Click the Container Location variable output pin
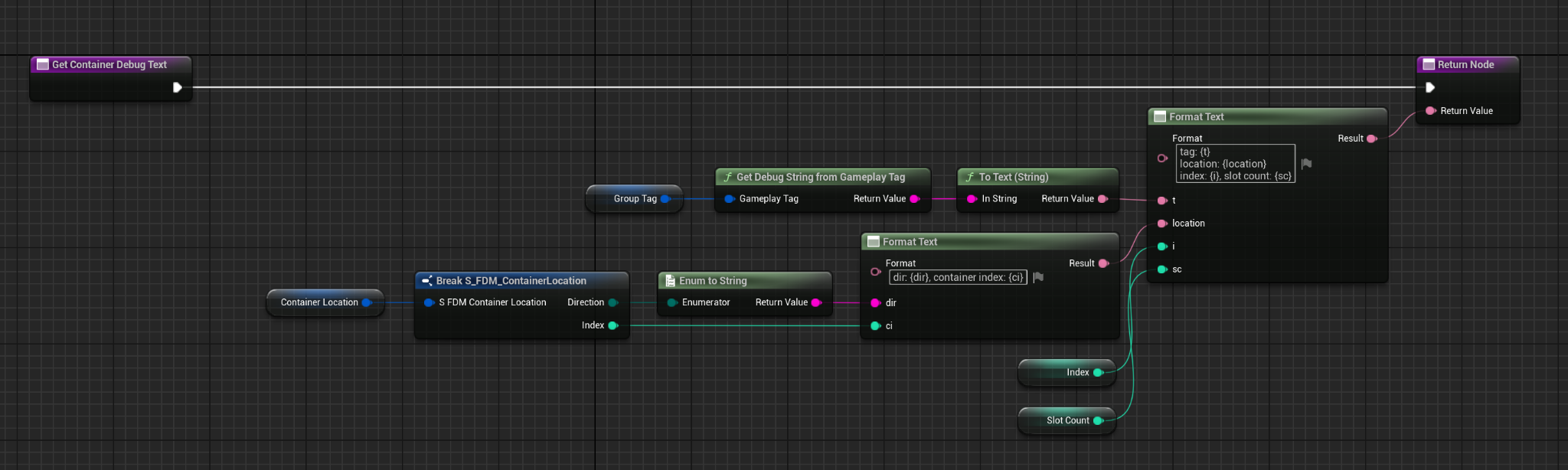The width and height of the screenshot is (1568, 470). [367, 302]
